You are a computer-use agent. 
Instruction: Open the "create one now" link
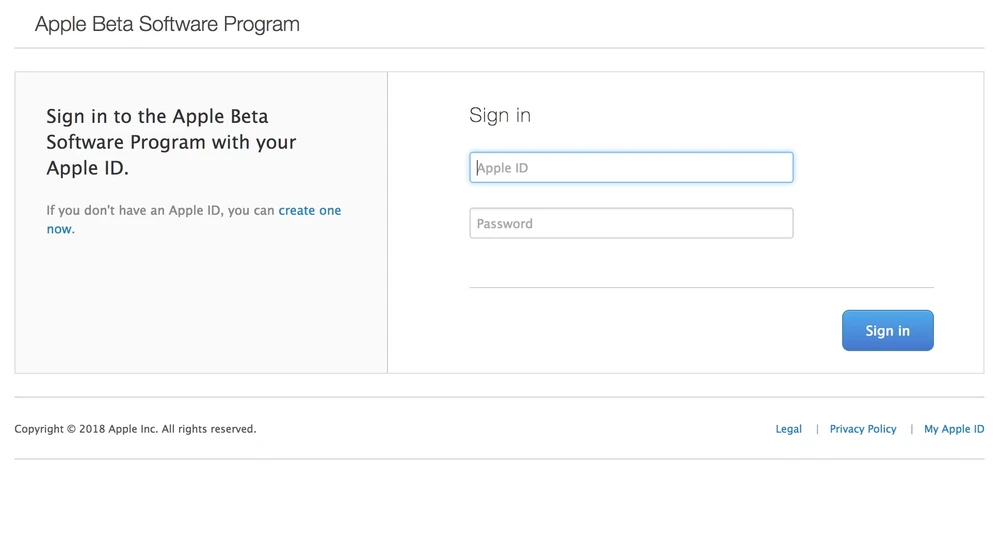[309, 211]
